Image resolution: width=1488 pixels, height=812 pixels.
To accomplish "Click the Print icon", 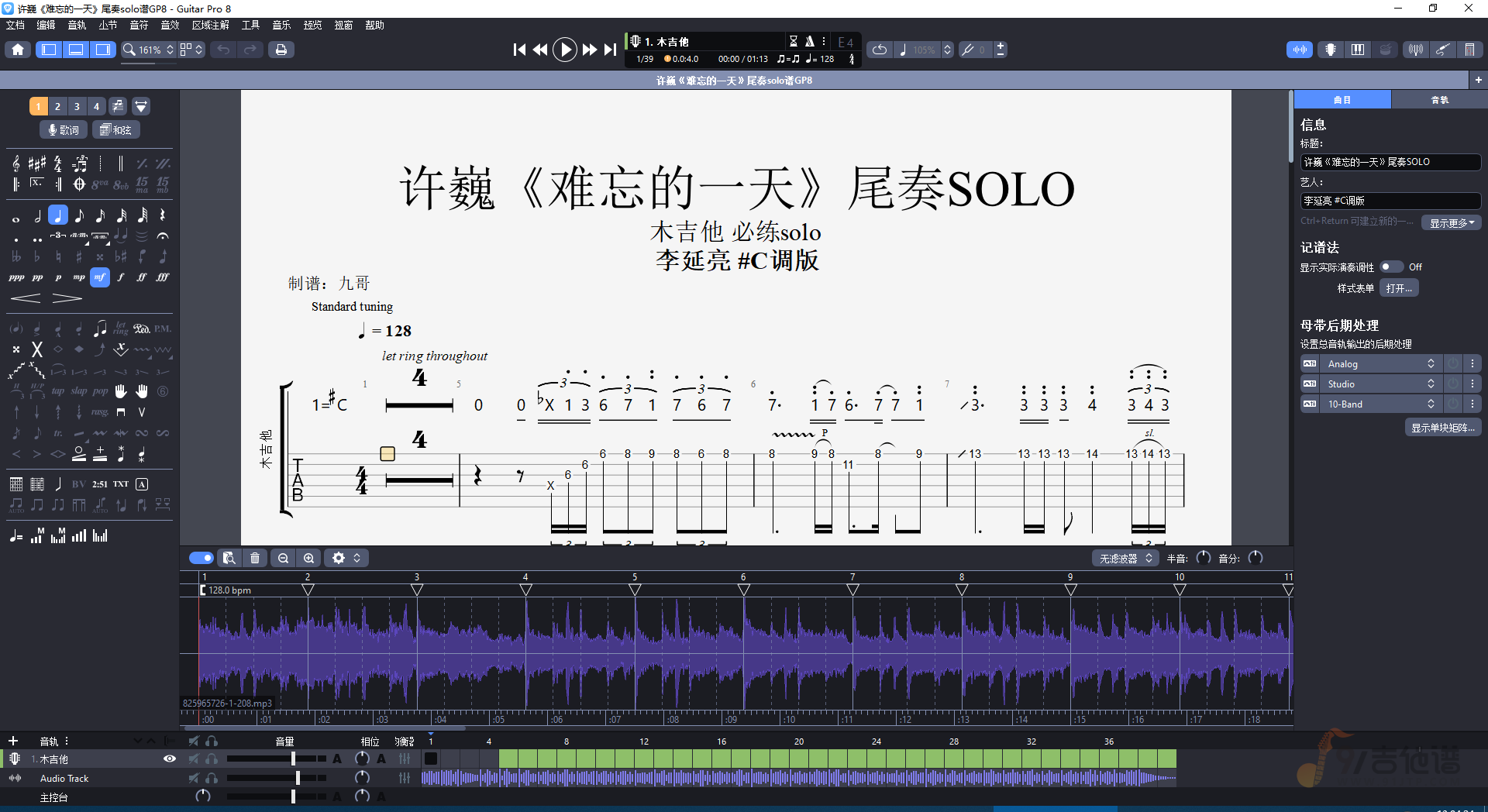I will point(281,50).
